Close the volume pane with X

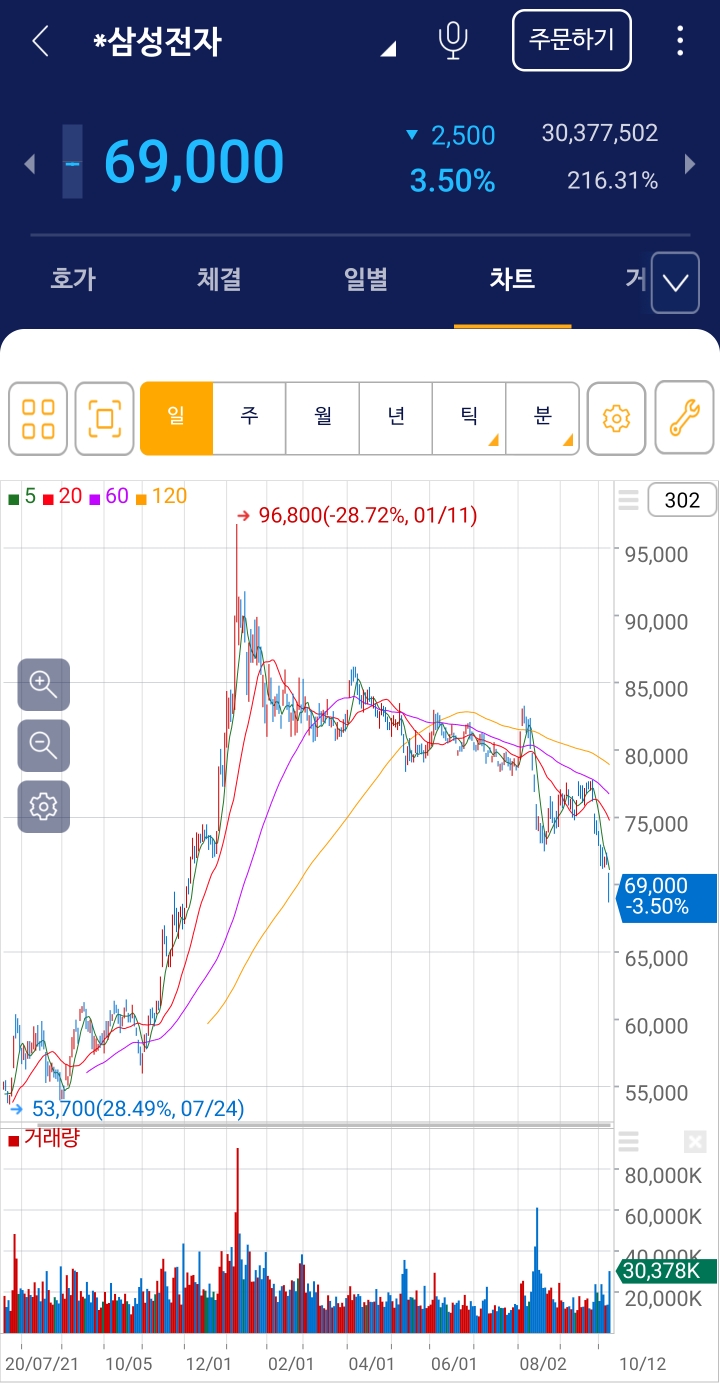(x=695, y=1141)
